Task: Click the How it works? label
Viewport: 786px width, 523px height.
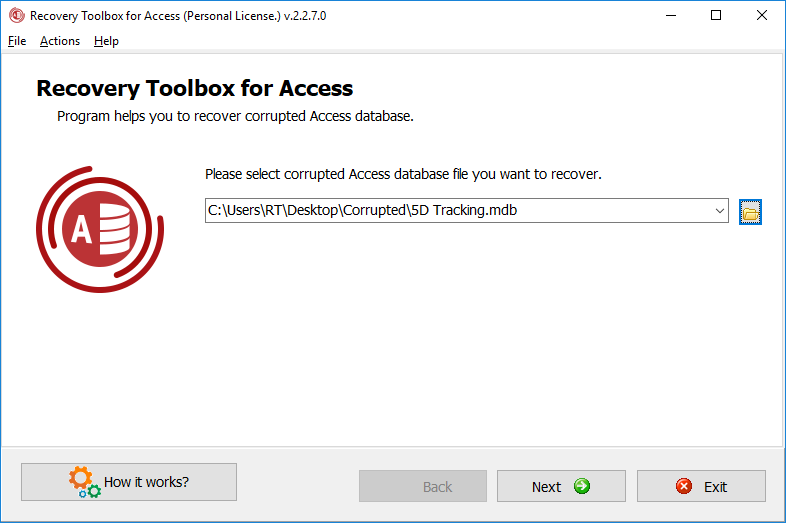Action: pos(146,482)
